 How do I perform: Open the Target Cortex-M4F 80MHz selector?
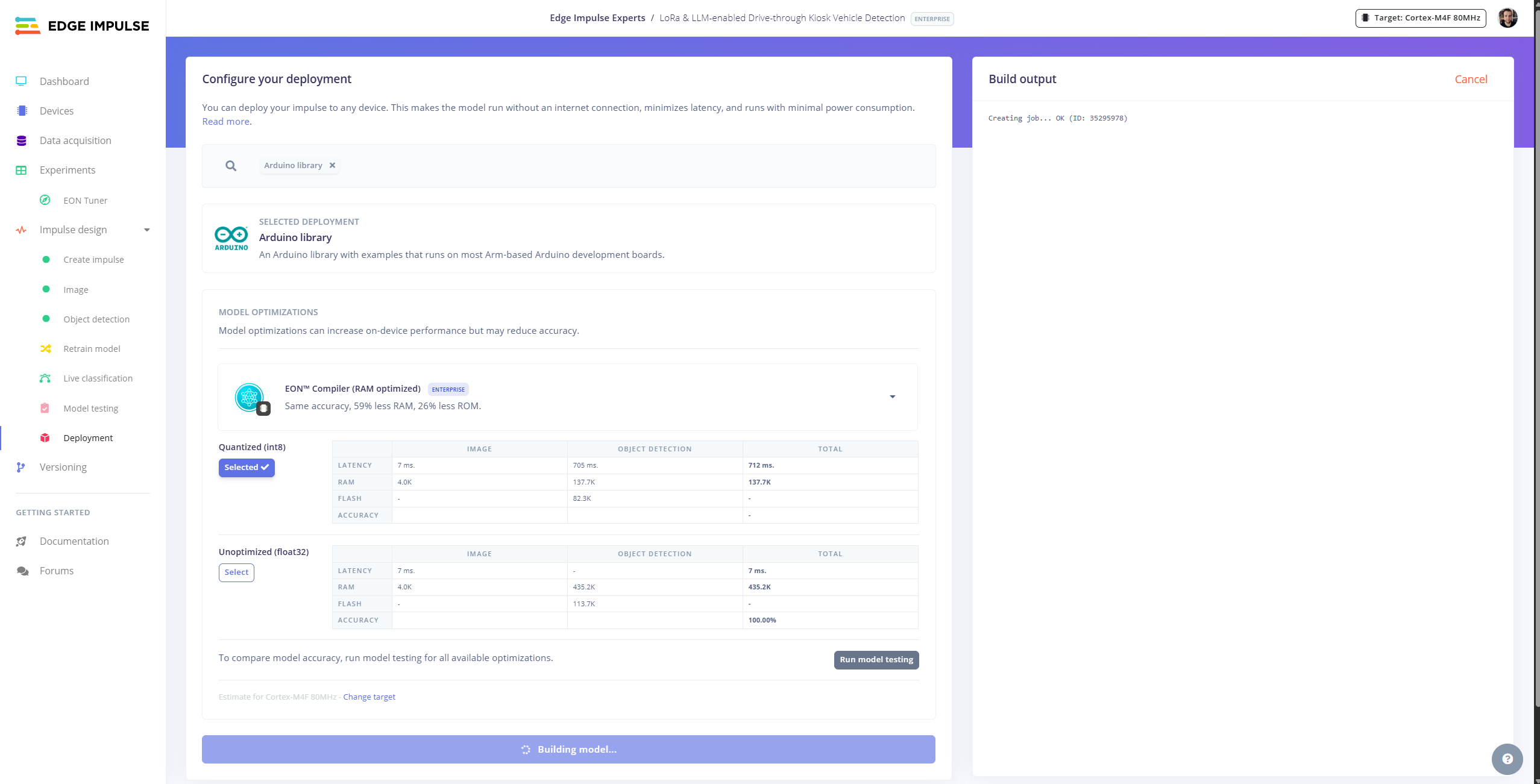(1421, 18)
